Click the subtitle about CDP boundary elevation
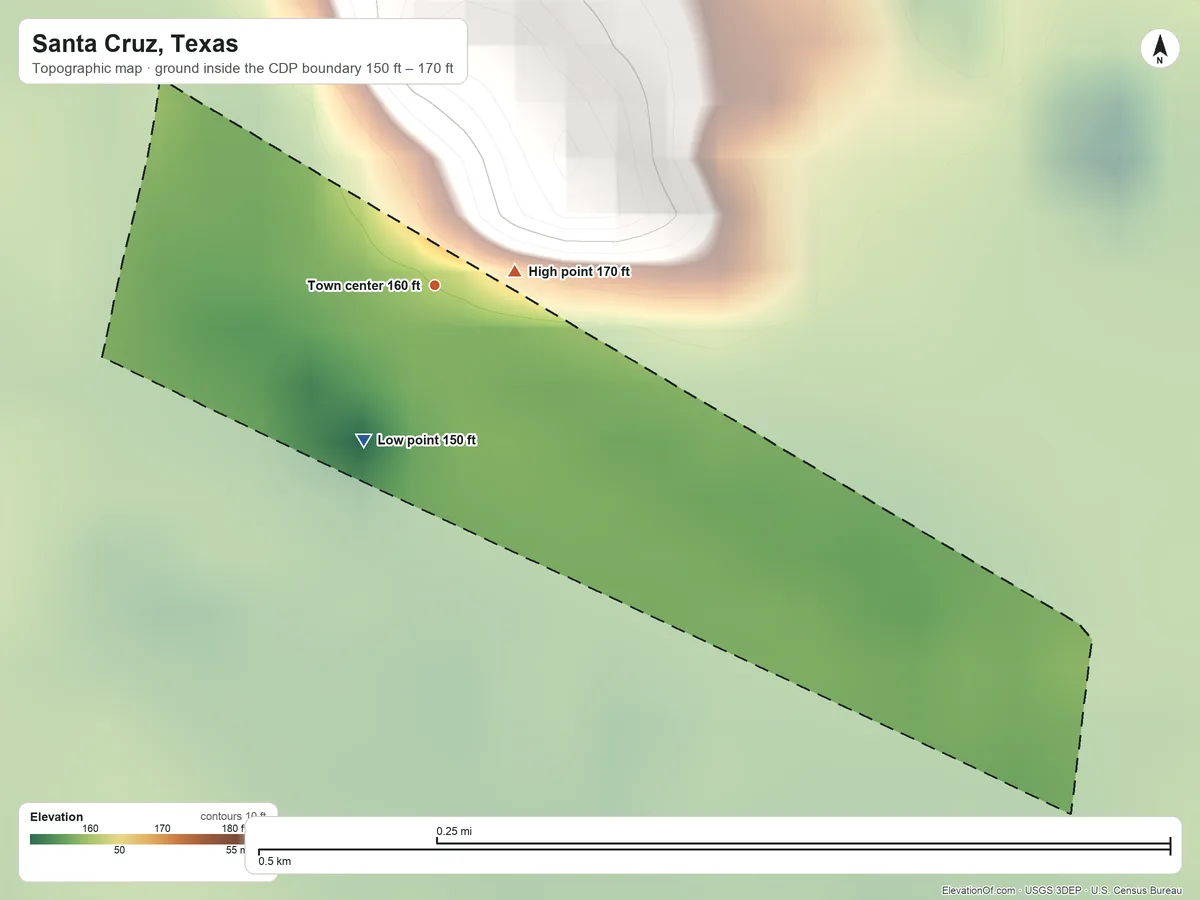Screen dimensions: 1200x900 [243, 70]
